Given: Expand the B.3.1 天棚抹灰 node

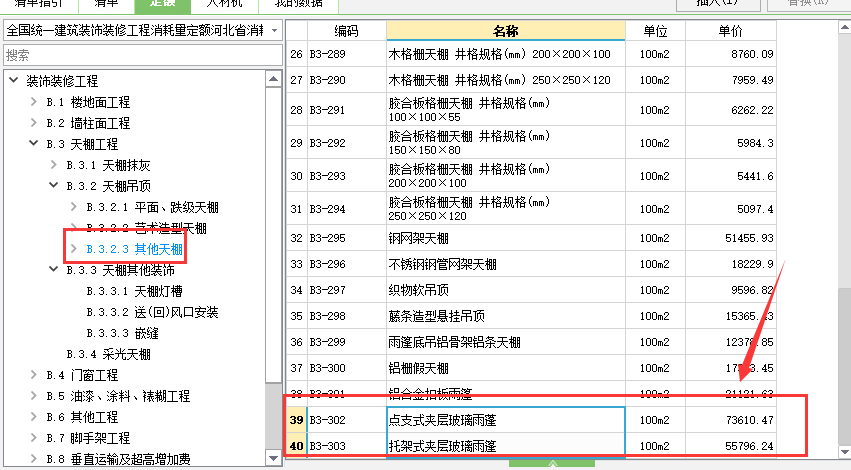Looking at the screenshot, I should coord(53,165).
